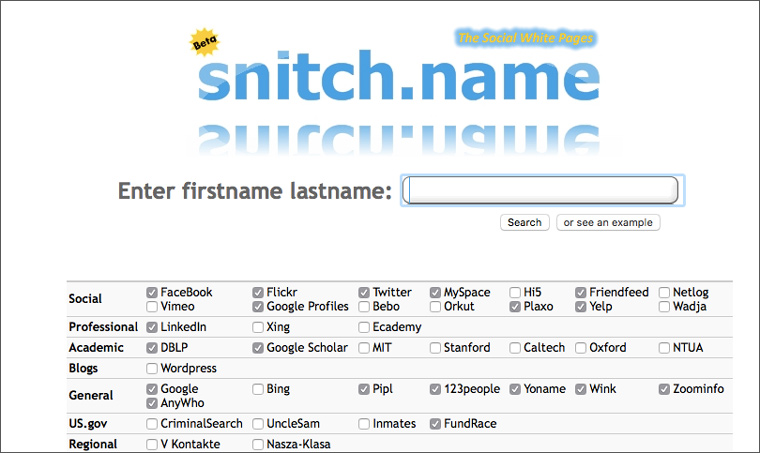Uncheck the Yoname checkbox

click(515, 389)
